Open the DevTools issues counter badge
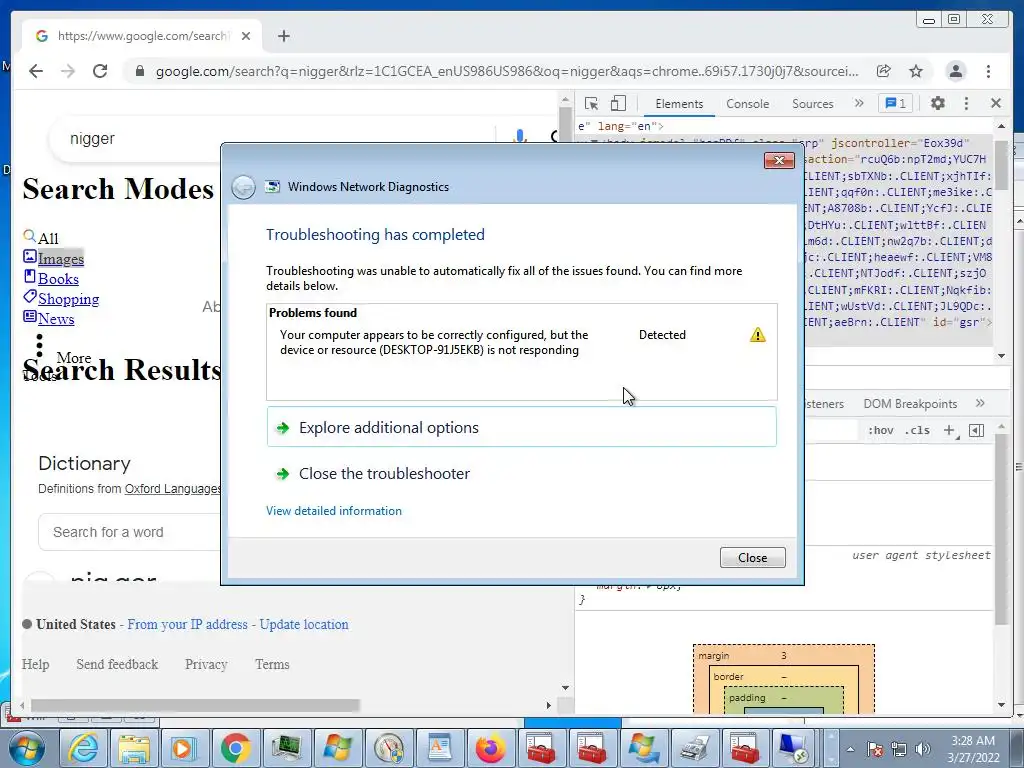Viewport: 1024px width, 768px height. click(895, 103)
